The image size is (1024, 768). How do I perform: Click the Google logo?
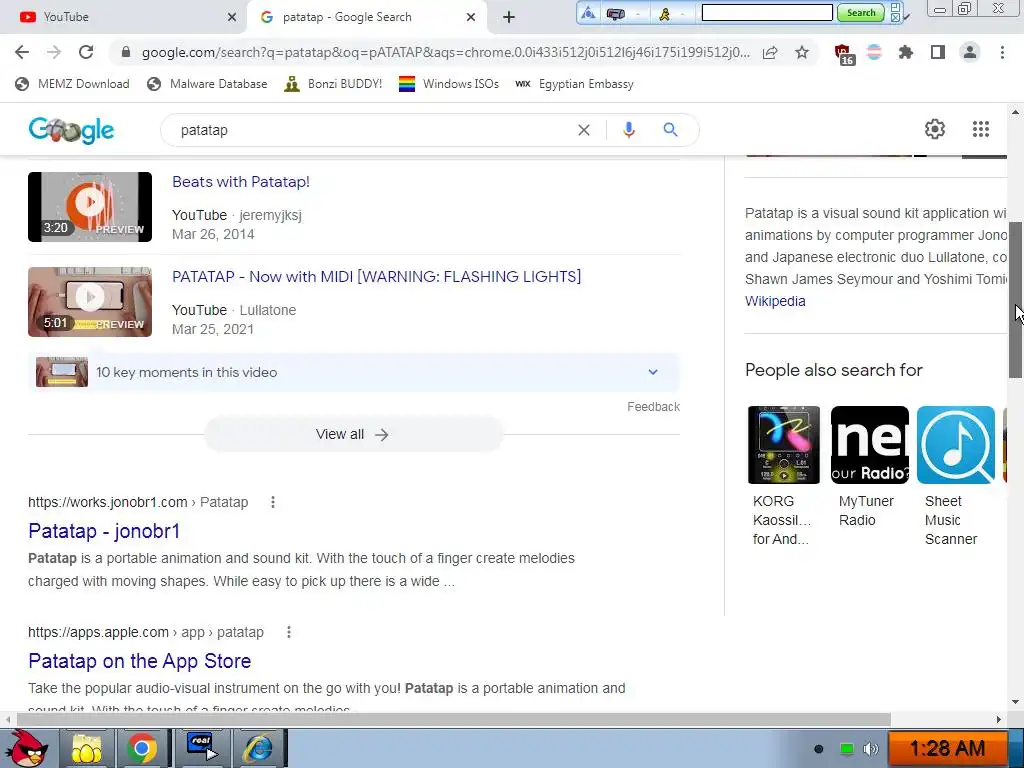[71, 130]
